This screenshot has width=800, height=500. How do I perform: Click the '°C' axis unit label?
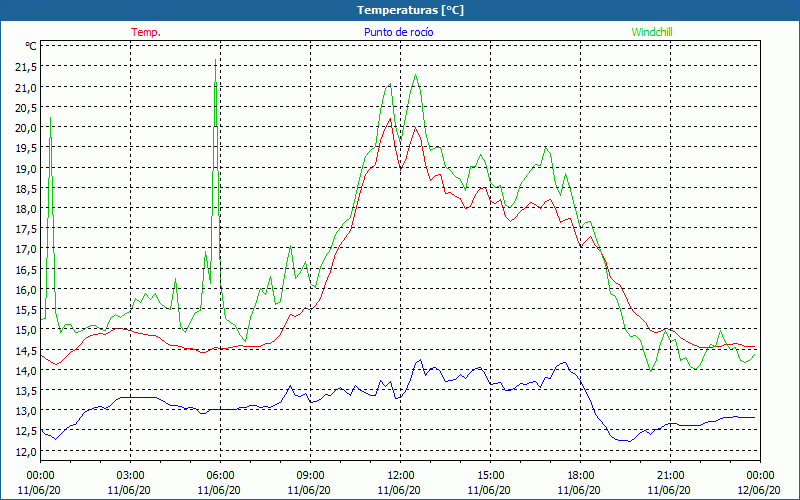[31, 46]
